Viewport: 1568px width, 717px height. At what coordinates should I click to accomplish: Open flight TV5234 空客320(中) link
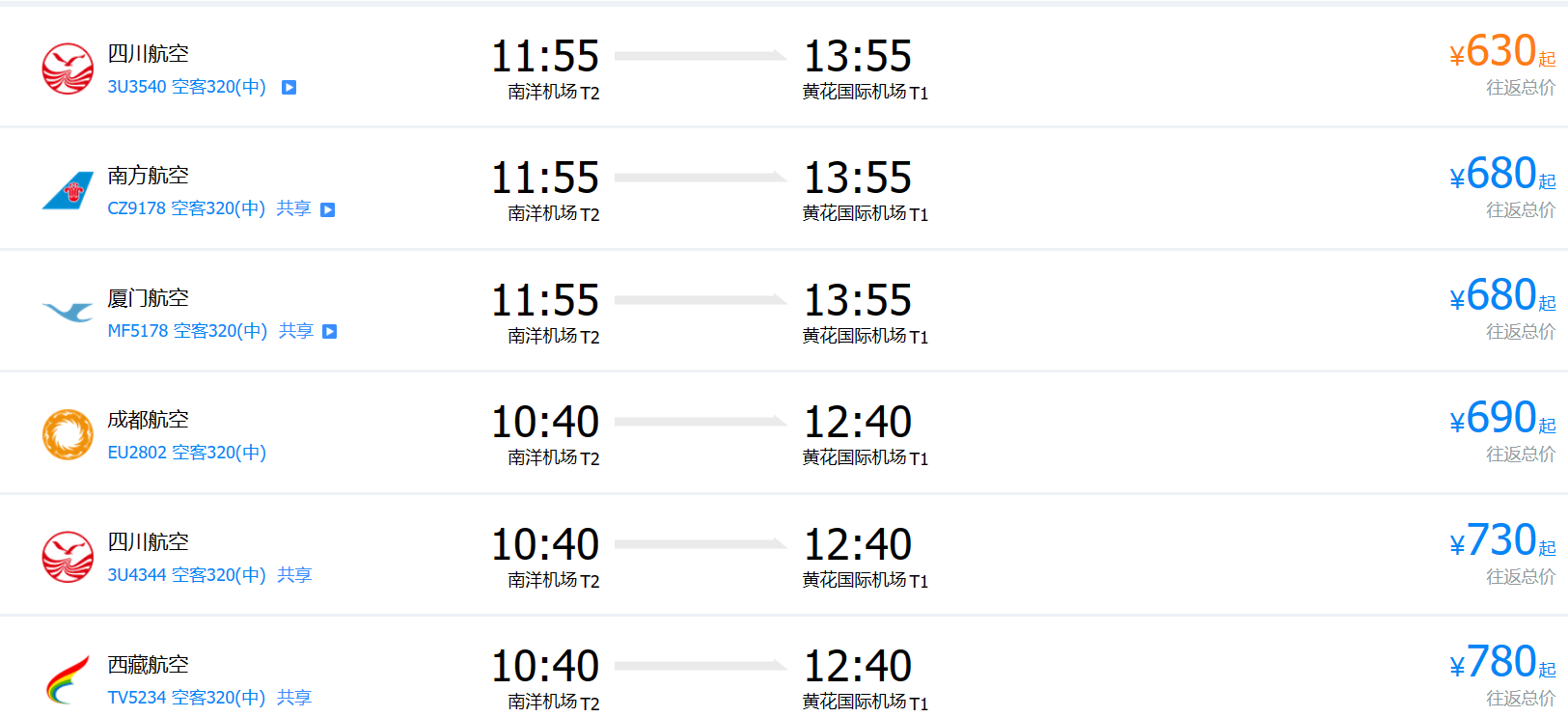[186, 698]
